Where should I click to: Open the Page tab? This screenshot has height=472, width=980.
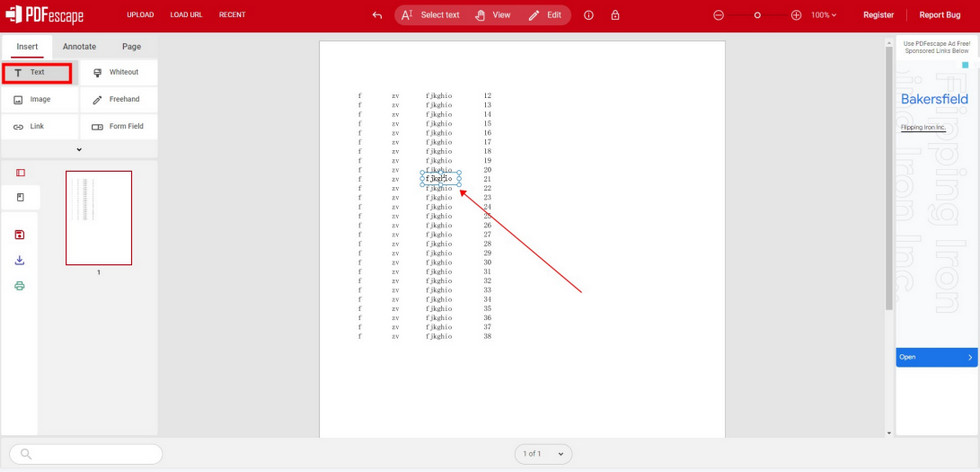pyautogui.click(x=131, y=47)
